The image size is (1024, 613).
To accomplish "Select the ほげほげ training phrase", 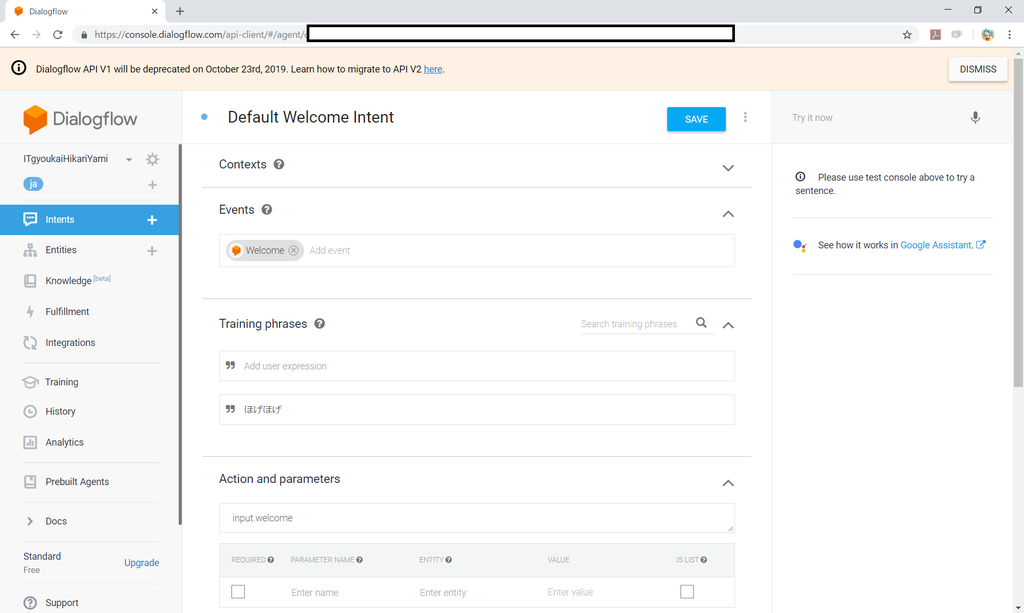I will (477, 409).
